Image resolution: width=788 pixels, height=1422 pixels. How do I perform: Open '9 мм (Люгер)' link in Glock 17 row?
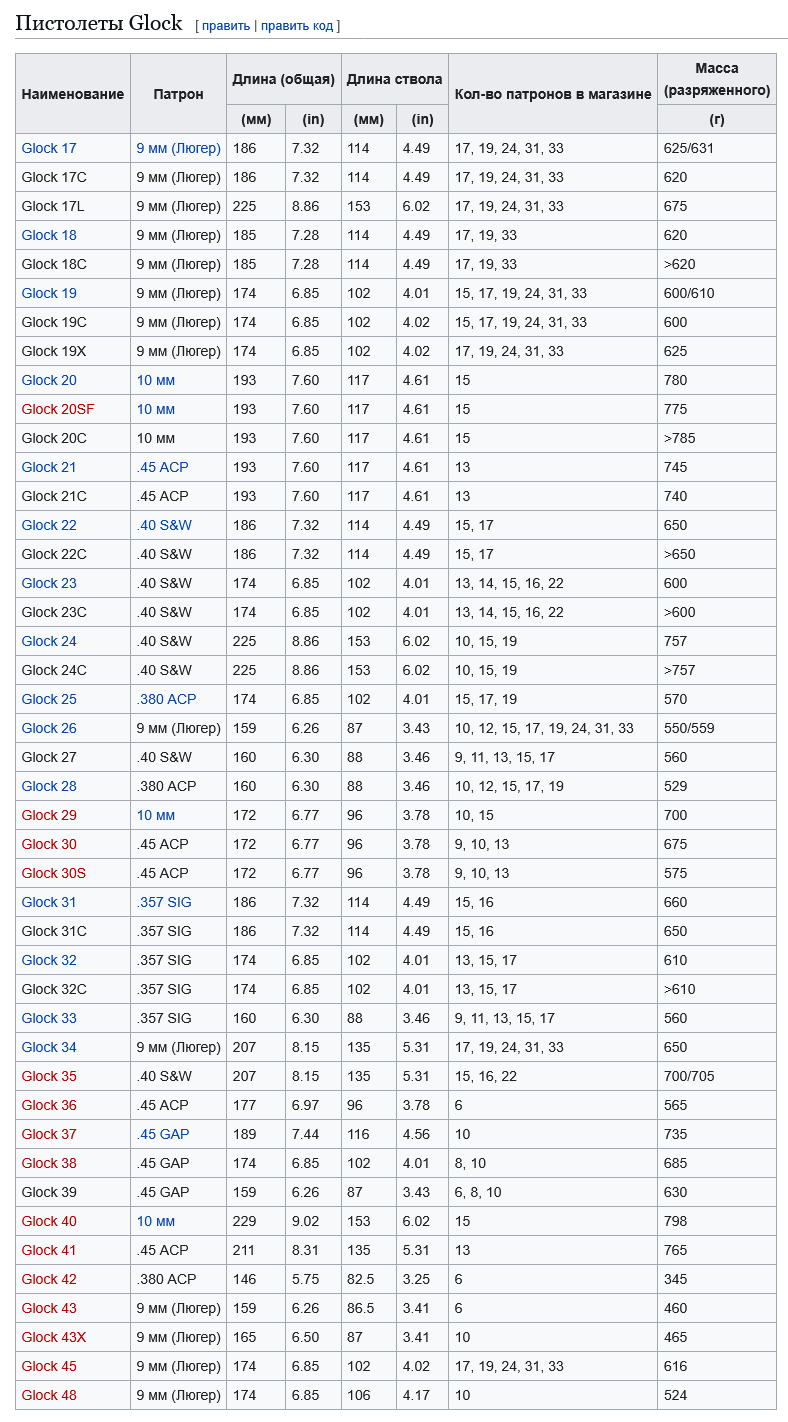(x=179, y=148)
